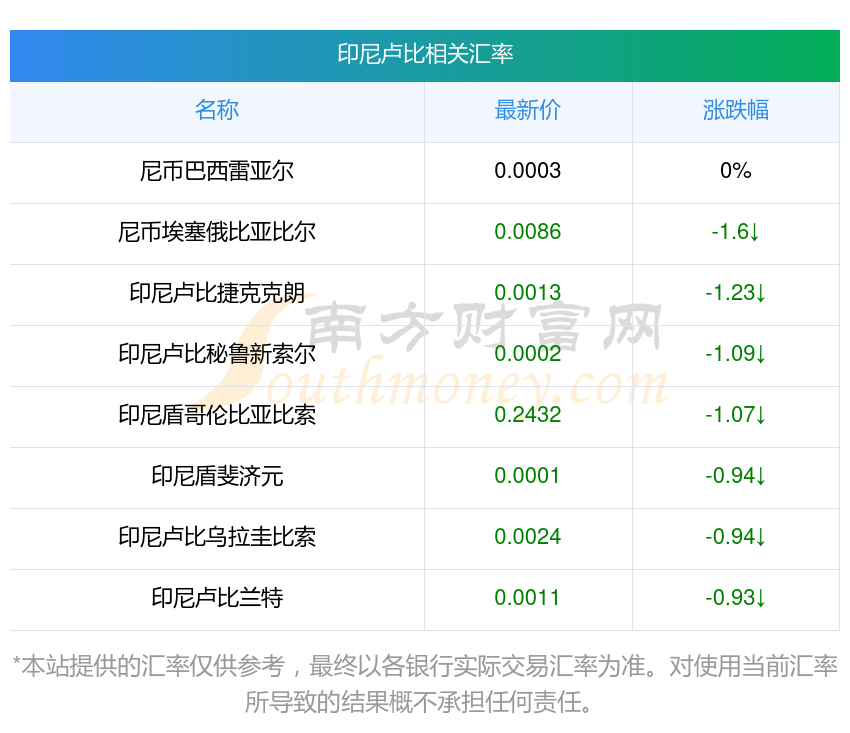Open the 尼币埃塞俄比亚比尔 row name
Viewport: 850px width, 733px height.
[217, 232]
